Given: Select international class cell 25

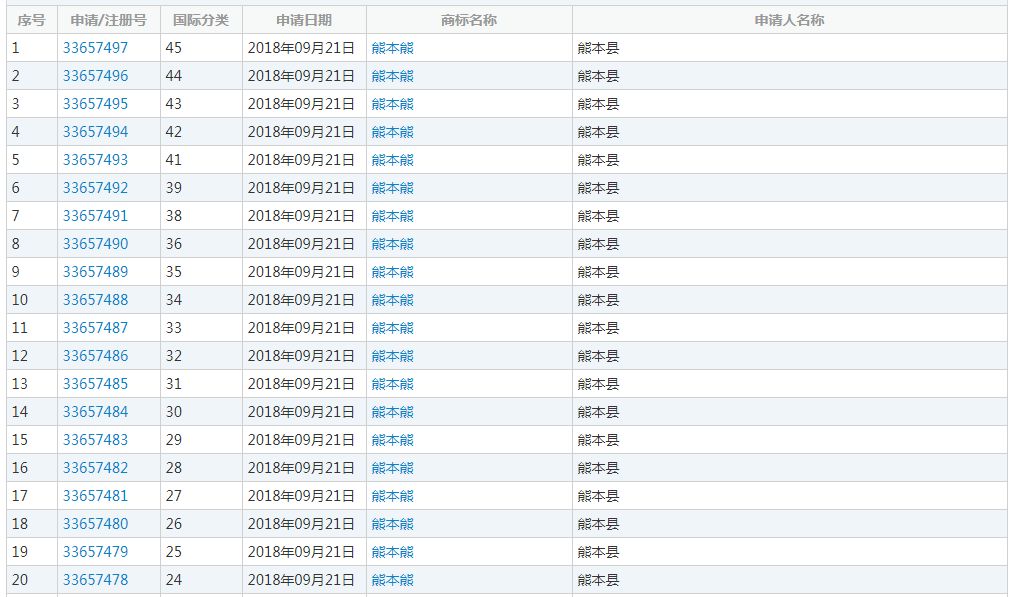Looking at the screenshot, I should click(201, 552).
